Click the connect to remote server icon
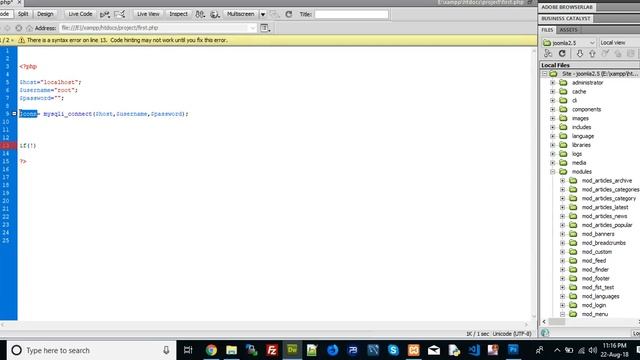The height and width of the screenshot is (360, 640). (548, 53)
